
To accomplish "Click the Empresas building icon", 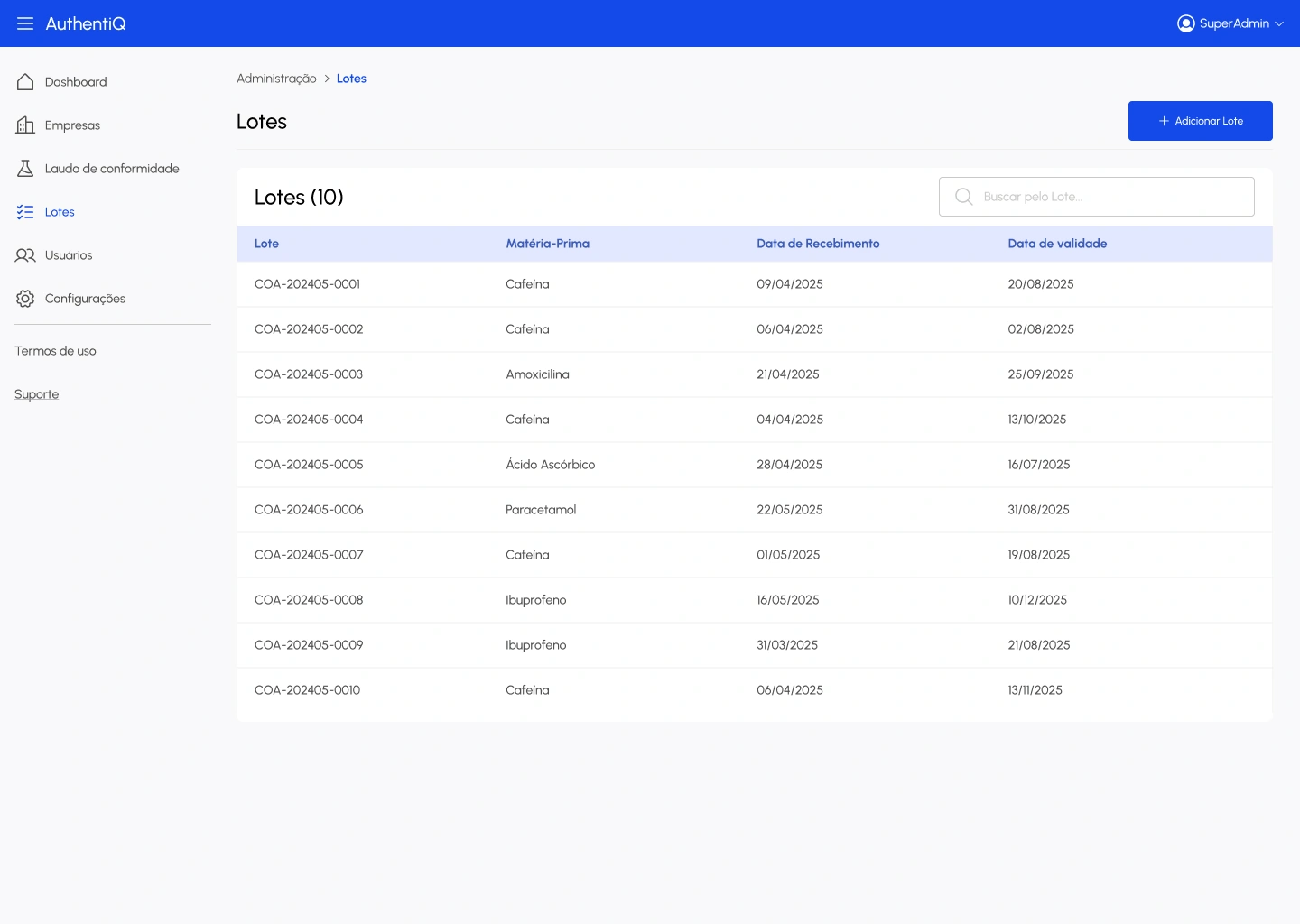I will [x=25, y=125].
